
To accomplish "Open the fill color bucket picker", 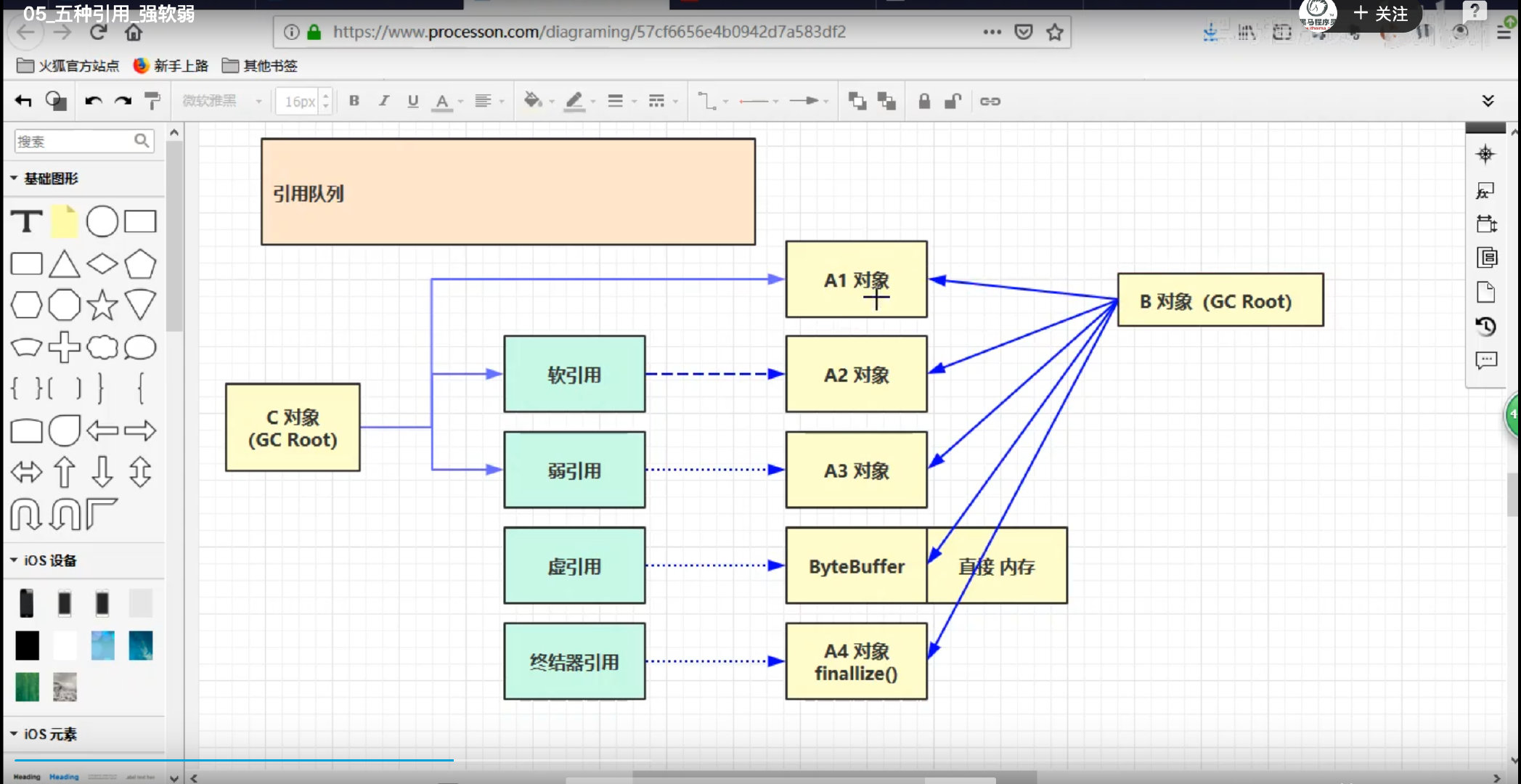I will coord(533,101).
